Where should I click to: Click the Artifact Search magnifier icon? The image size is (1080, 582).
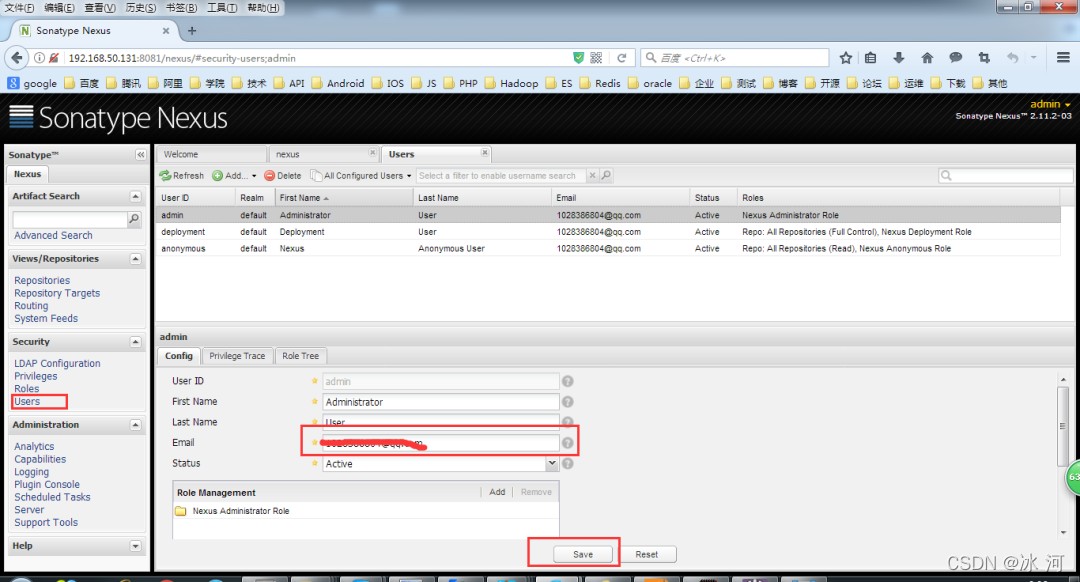(x=134, y=219)
